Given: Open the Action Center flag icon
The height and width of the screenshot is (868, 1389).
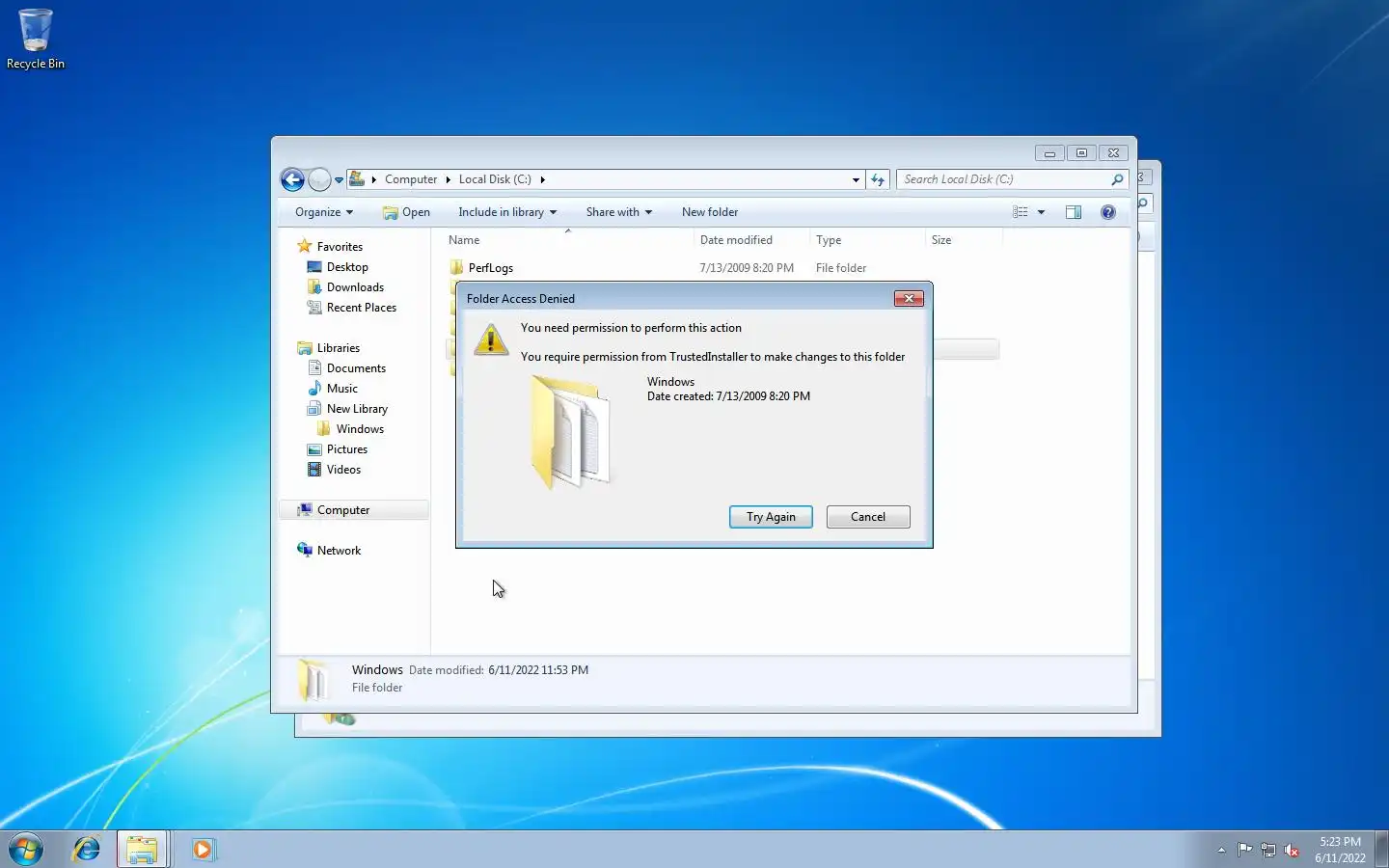Looking at the screenshot, I should click(x=1244, y=850).
